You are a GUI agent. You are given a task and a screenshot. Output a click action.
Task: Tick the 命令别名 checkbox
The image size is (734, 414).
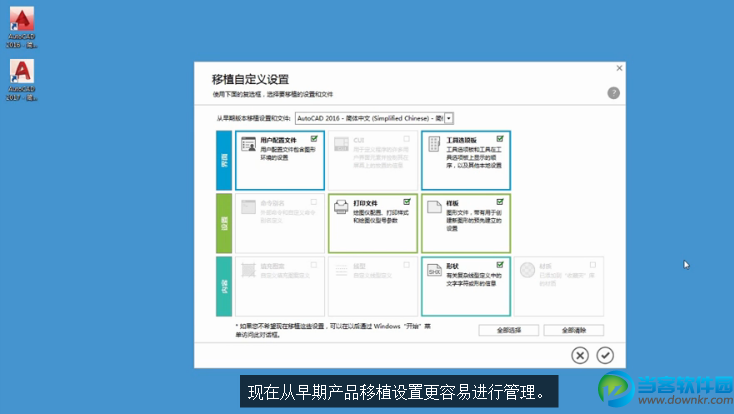314,202
